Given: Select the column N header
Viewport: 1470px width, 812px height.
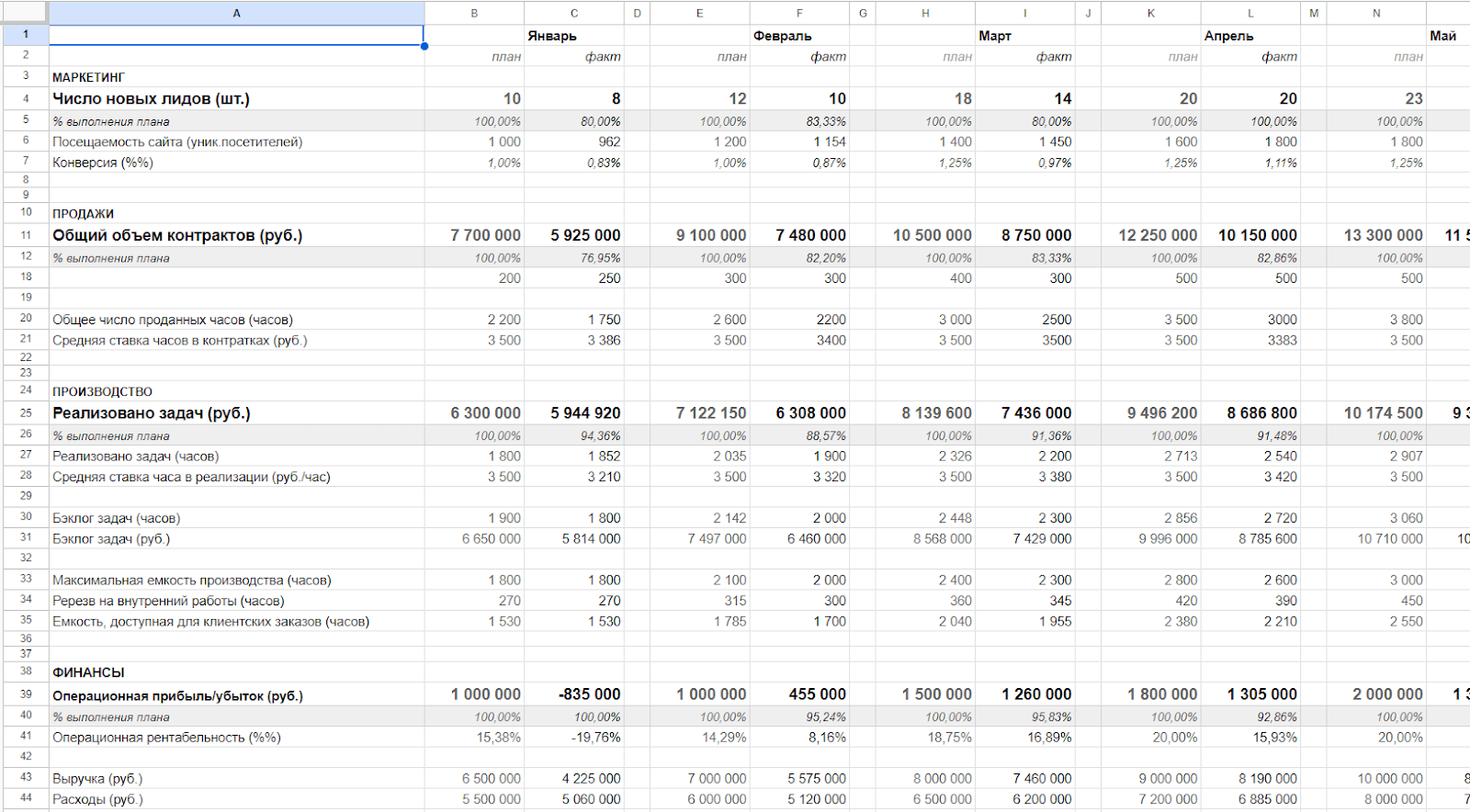Looking at the screenshot, I should (x=1376, y=13).
